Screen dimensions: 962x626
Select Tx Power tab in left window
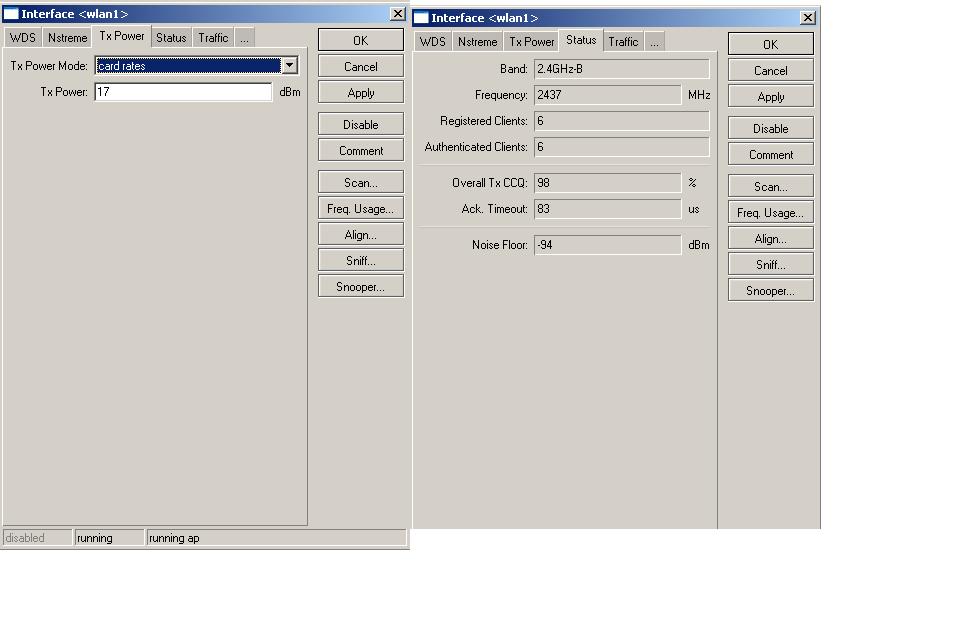coord(121,36)
